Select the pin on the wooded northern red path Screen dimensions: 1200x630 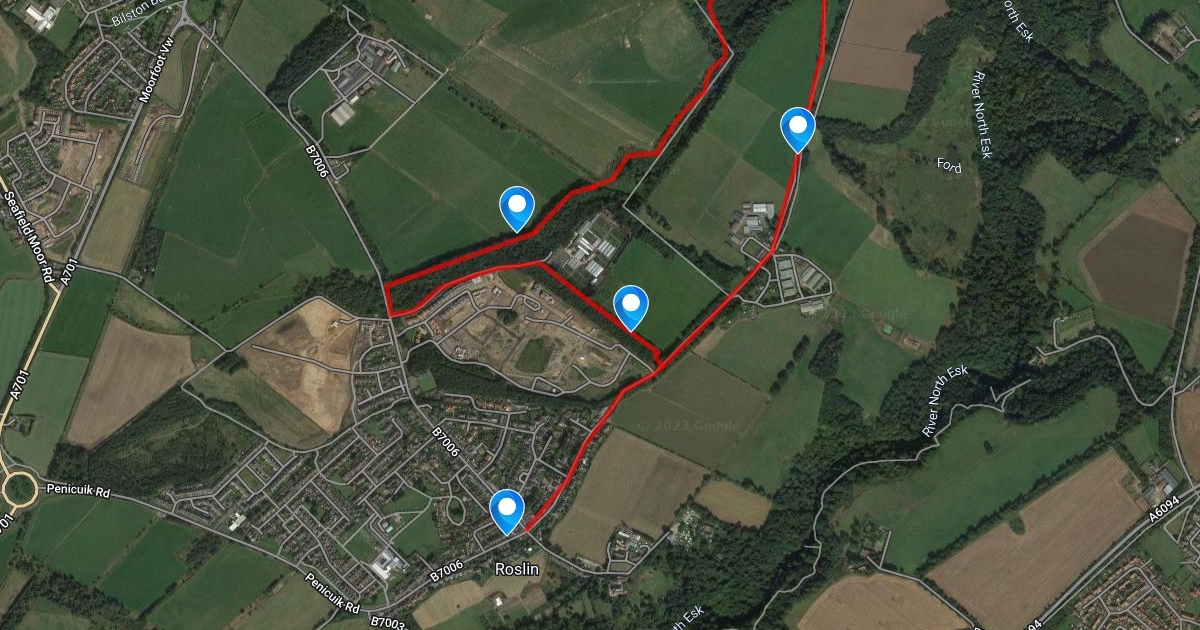tap(517, 209)
